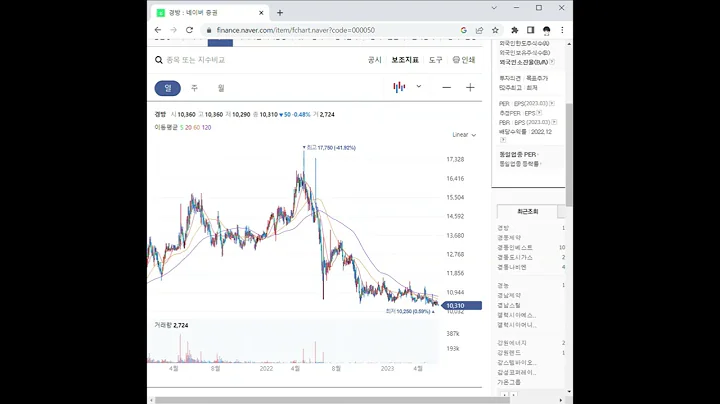Open the 공시 menu
The height and width of the screenshot is (404, 720).
pos(375,60)
